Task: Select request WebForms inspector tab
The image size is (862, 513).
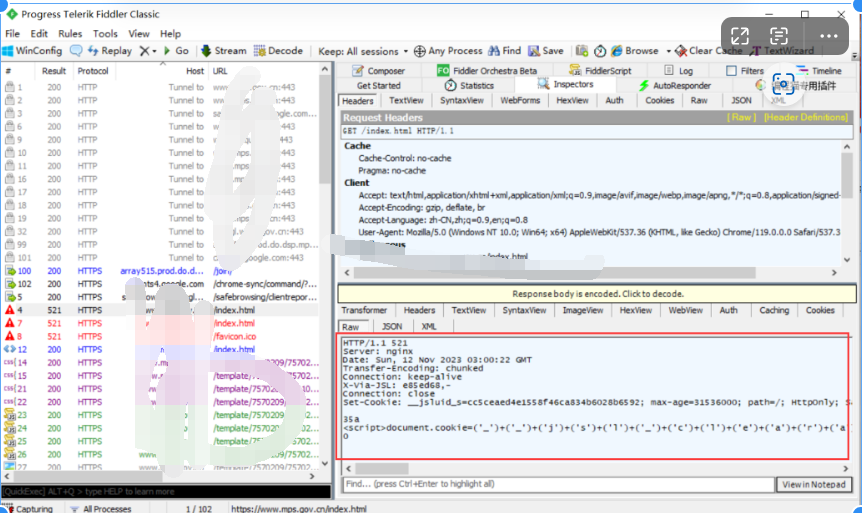Action: tap(520, 101)
